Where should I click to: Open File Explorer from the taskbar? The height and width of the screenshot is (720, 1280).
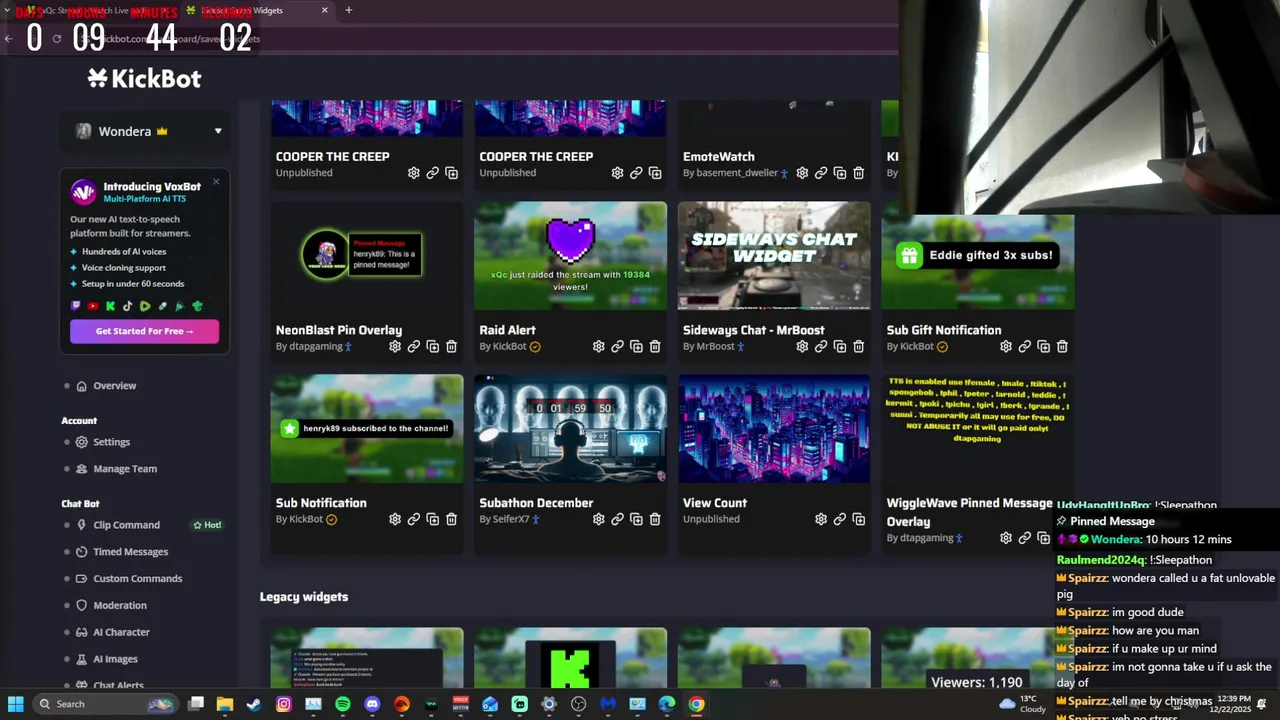pos(225,704)
